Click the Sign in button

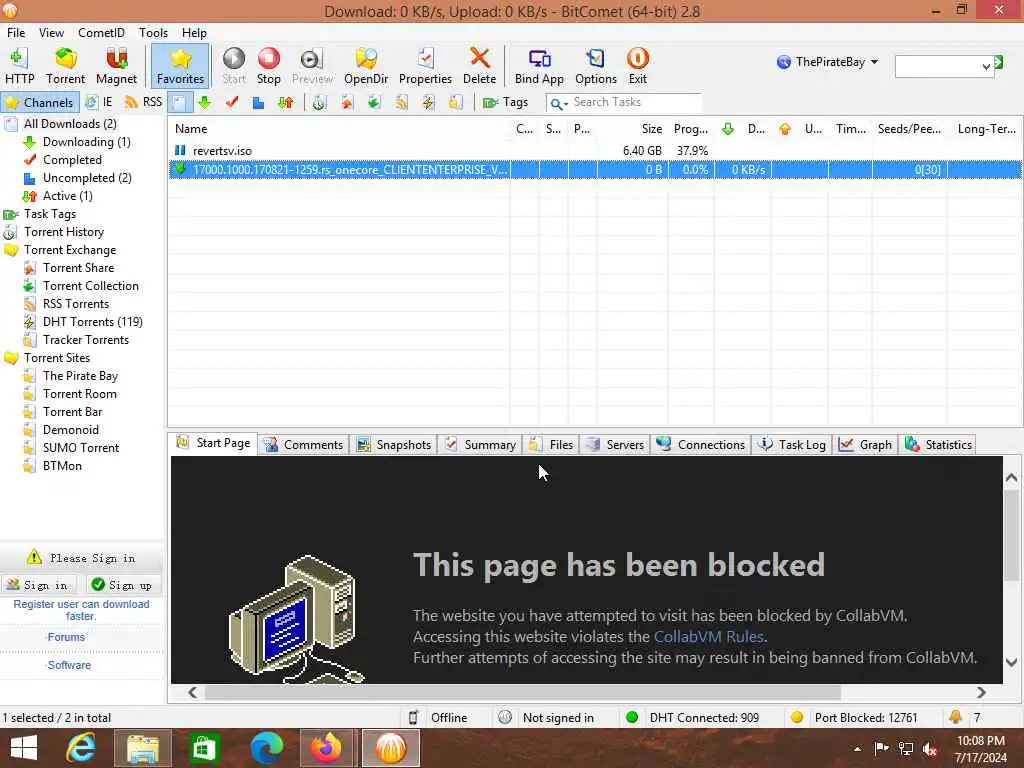(38, 585)
